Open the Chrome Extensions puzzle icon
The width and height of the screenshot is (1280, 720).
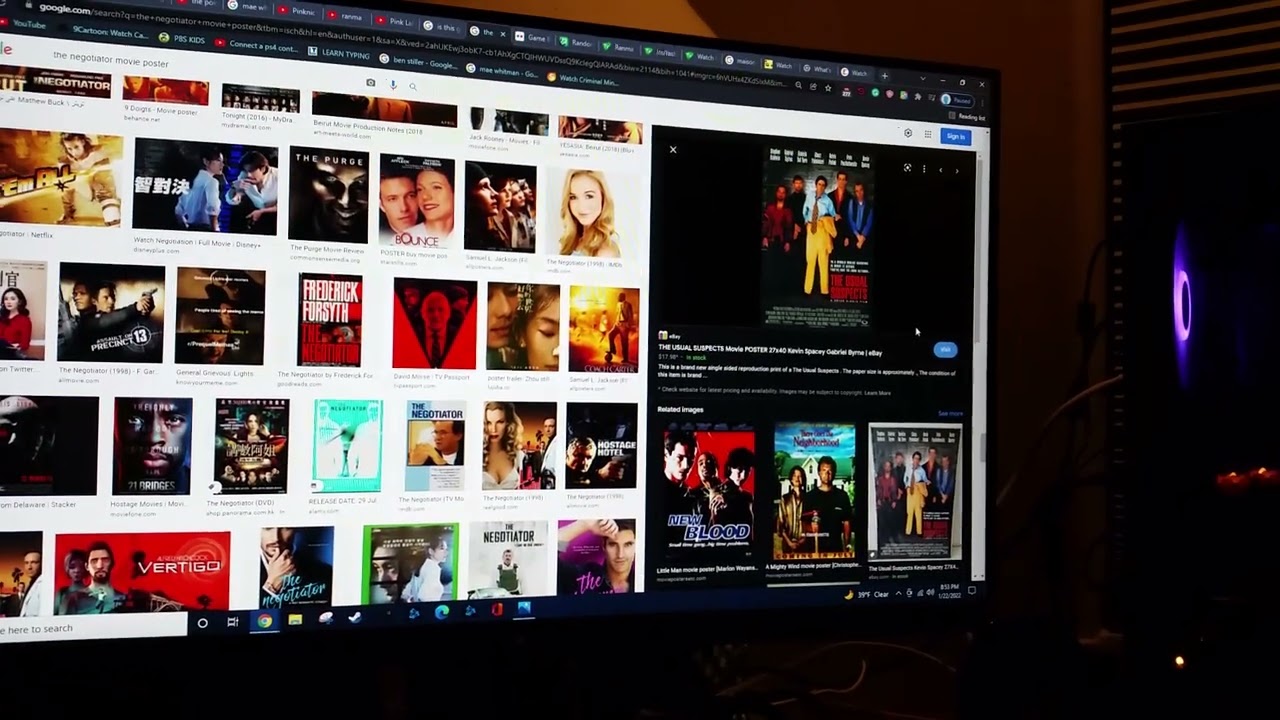[x=918, y=97]
